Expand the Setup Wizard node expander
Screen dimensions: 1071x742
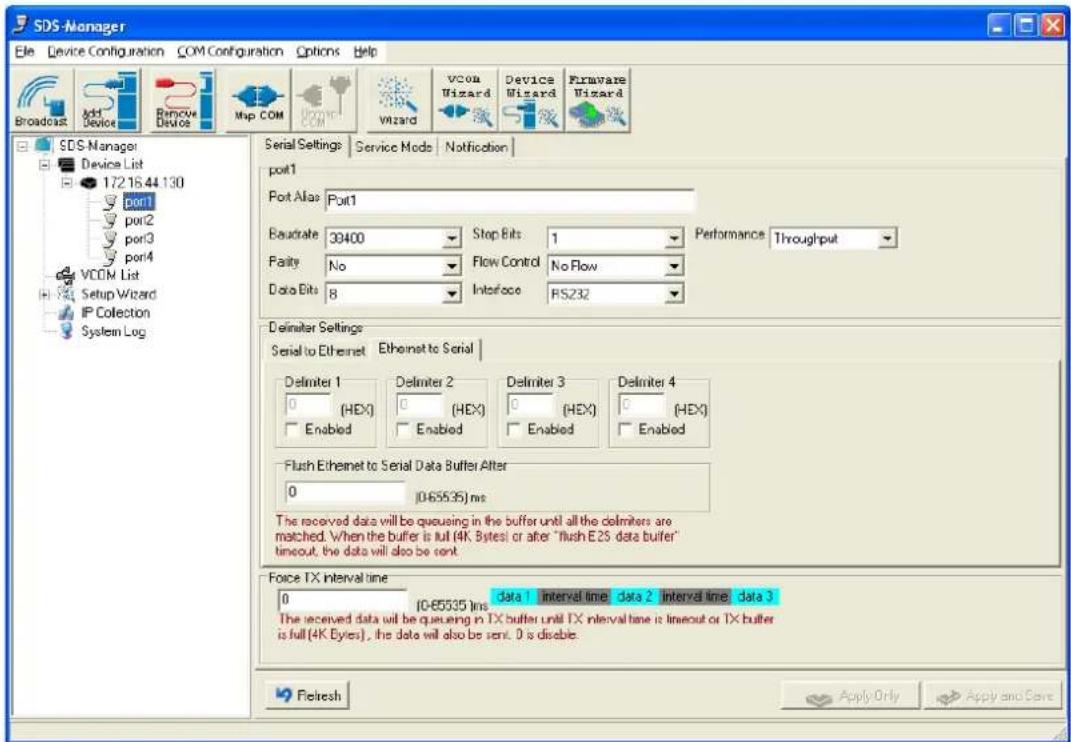pyautogui.click(x=44, y=294)
